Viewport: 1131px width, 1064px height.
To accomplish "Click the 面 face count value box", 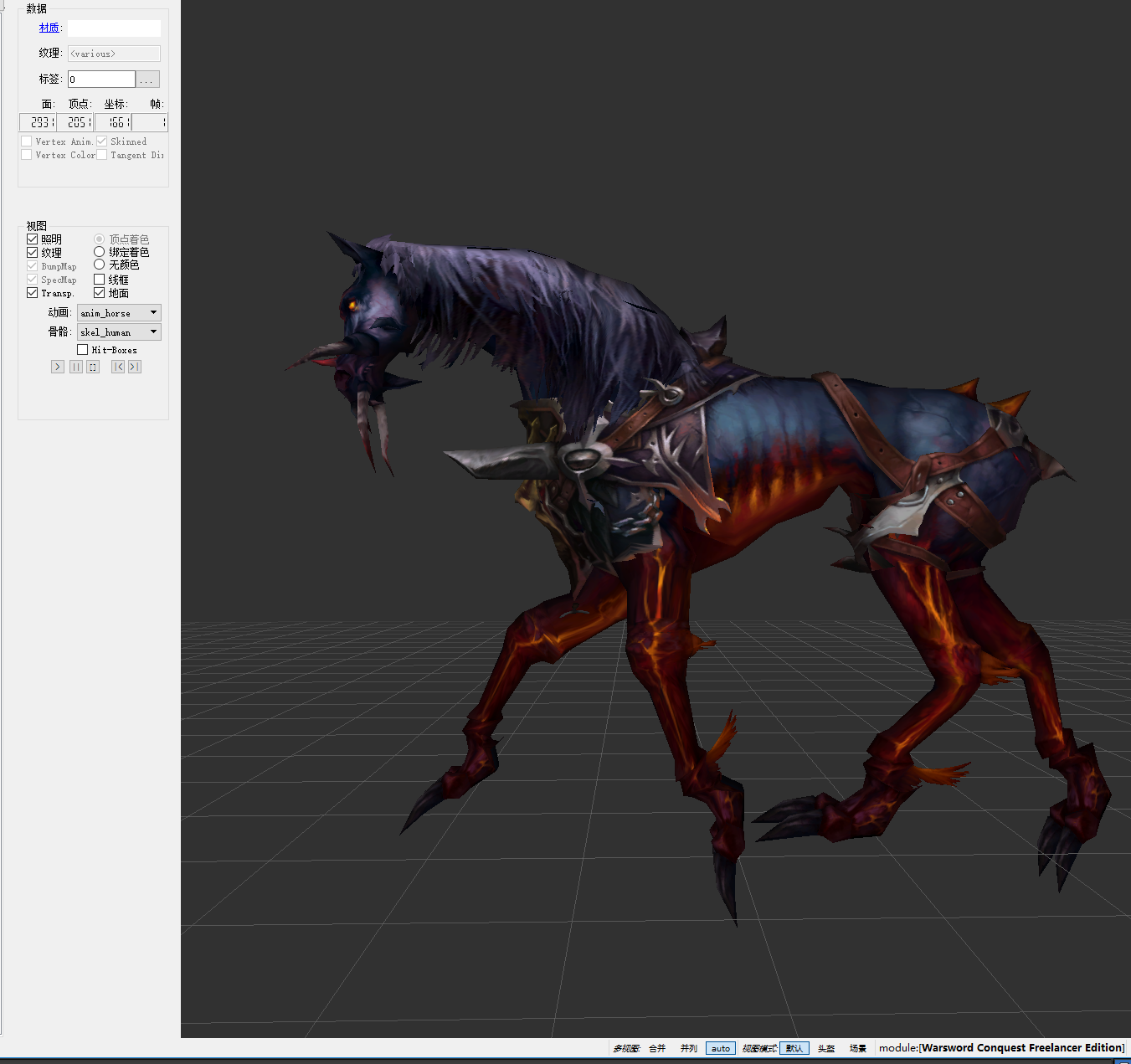I will coord(38,122).
